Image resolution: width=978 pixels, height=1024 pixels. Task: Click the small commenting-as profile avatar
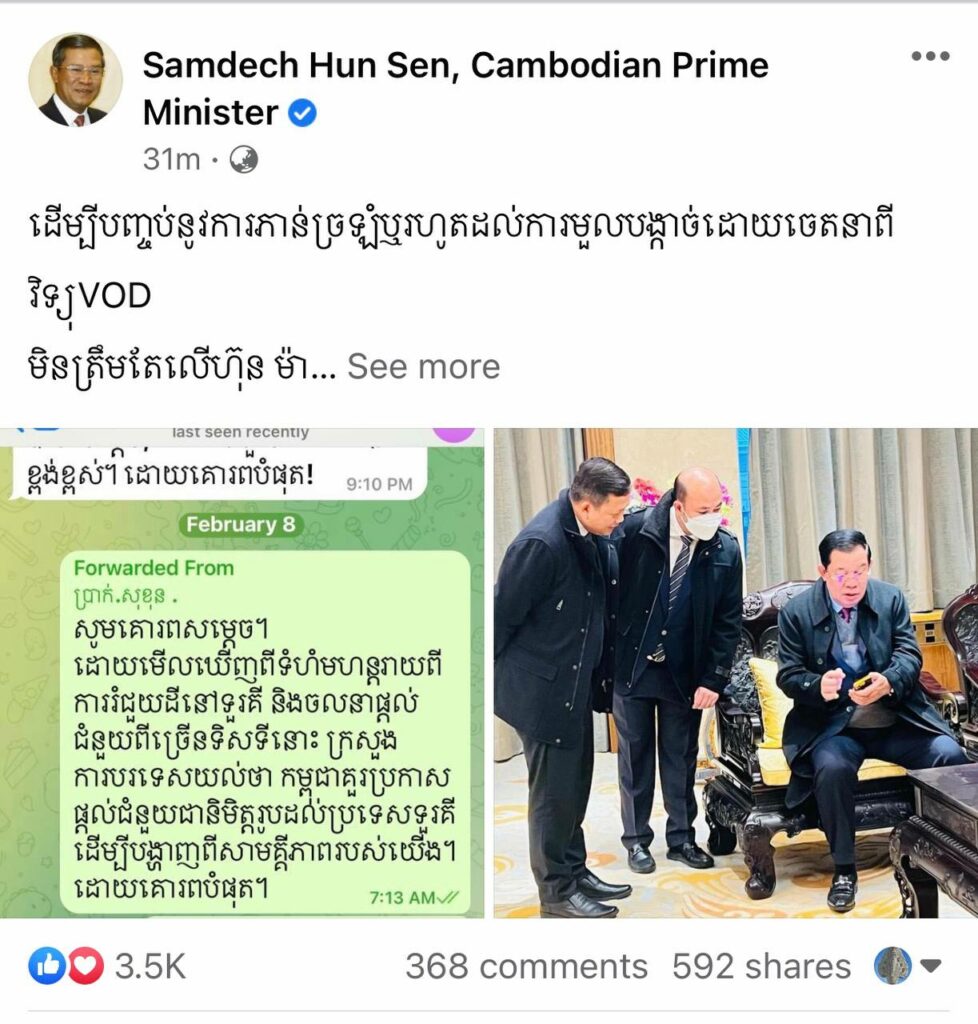pos(892,965)
